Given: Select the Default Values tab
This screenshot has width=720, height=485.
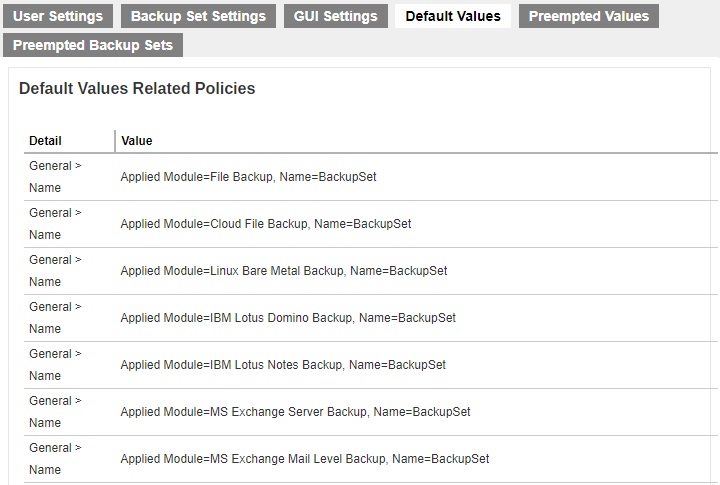Looking at the screenshot, I should [453, 16].
